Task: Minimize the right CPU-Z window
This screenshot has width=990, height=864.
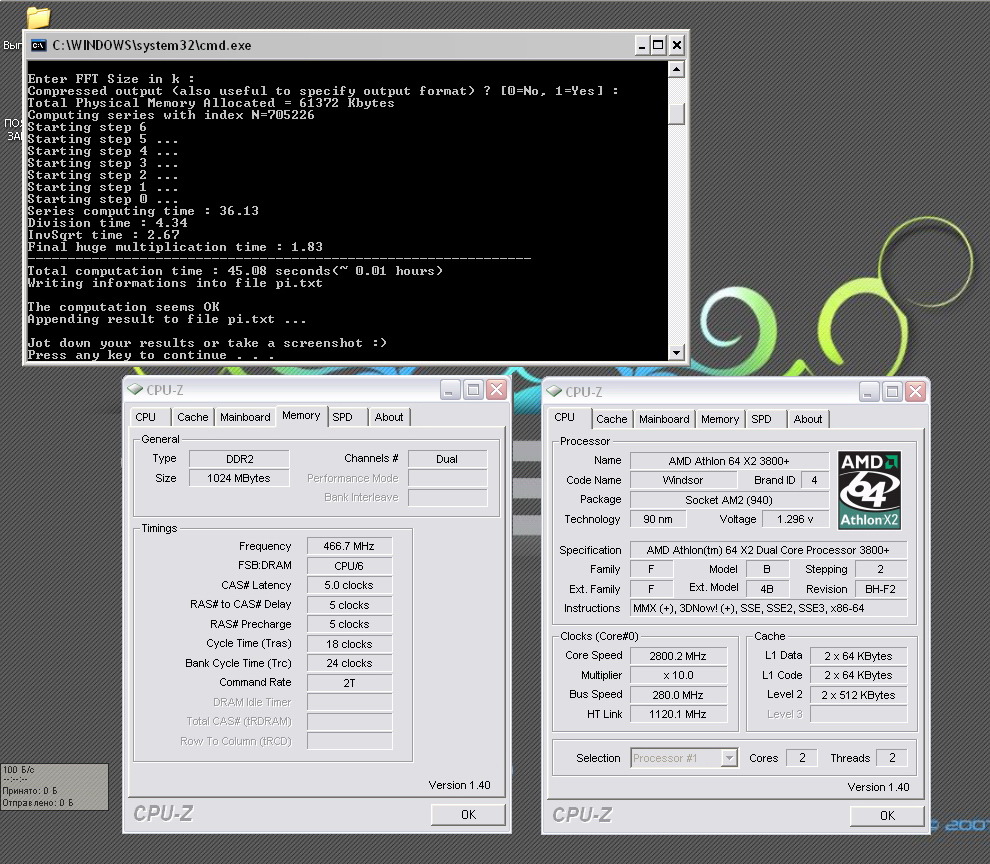Action: point(869,392)
